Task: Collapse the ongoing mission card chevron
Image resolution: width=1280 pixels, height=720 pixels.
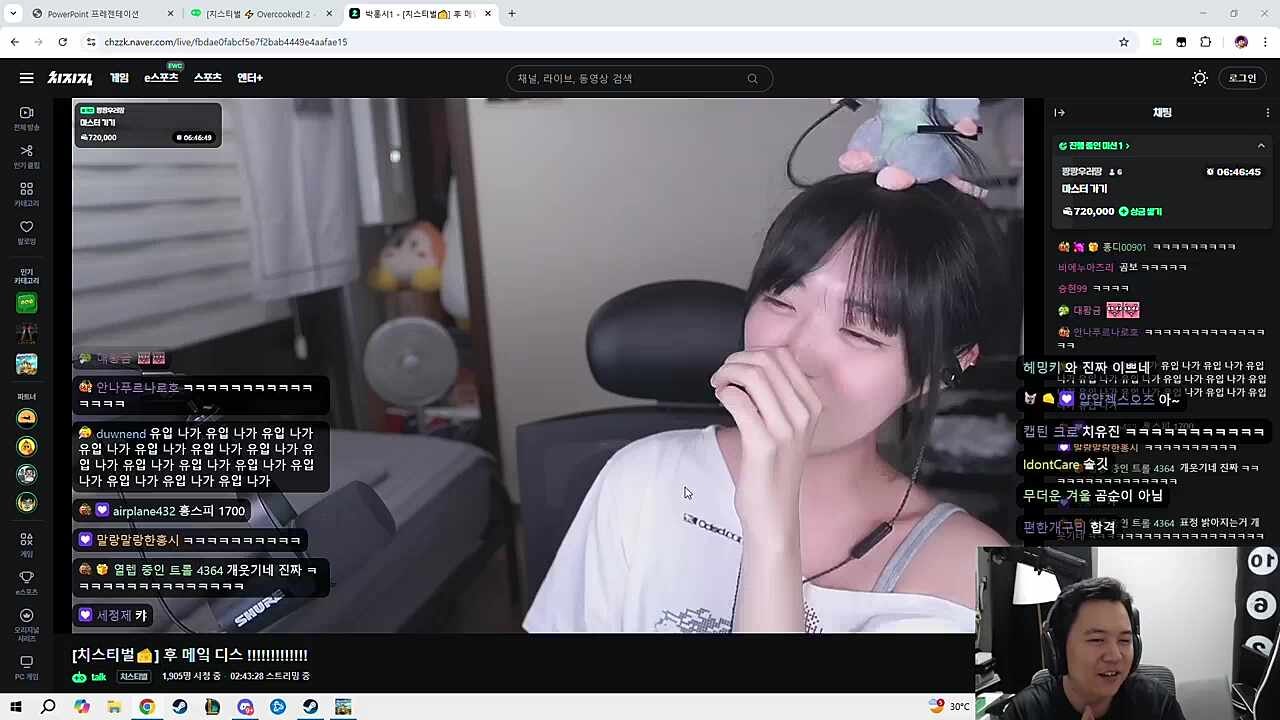Action: click(1261, 146)
